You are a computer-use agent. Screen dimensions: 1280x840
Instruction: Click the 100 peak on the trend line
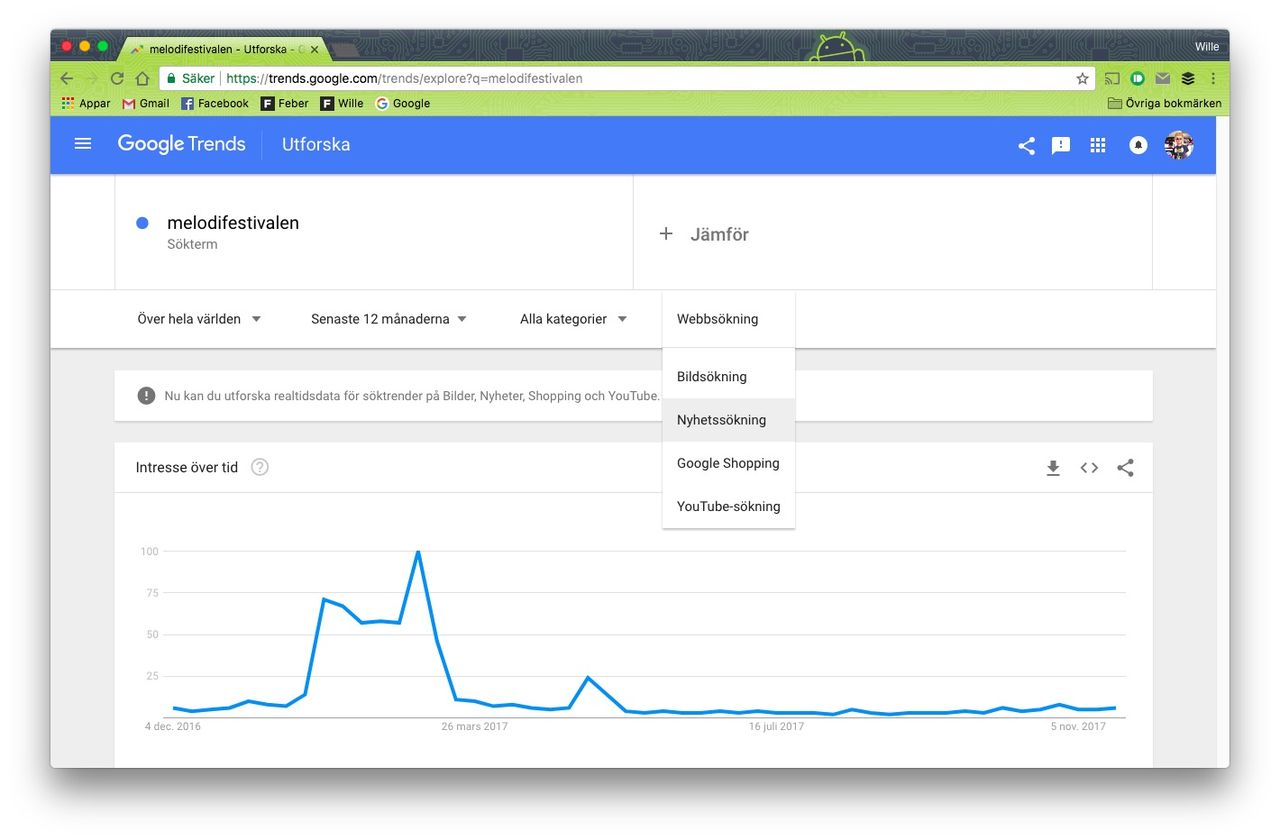click(417, 551)
